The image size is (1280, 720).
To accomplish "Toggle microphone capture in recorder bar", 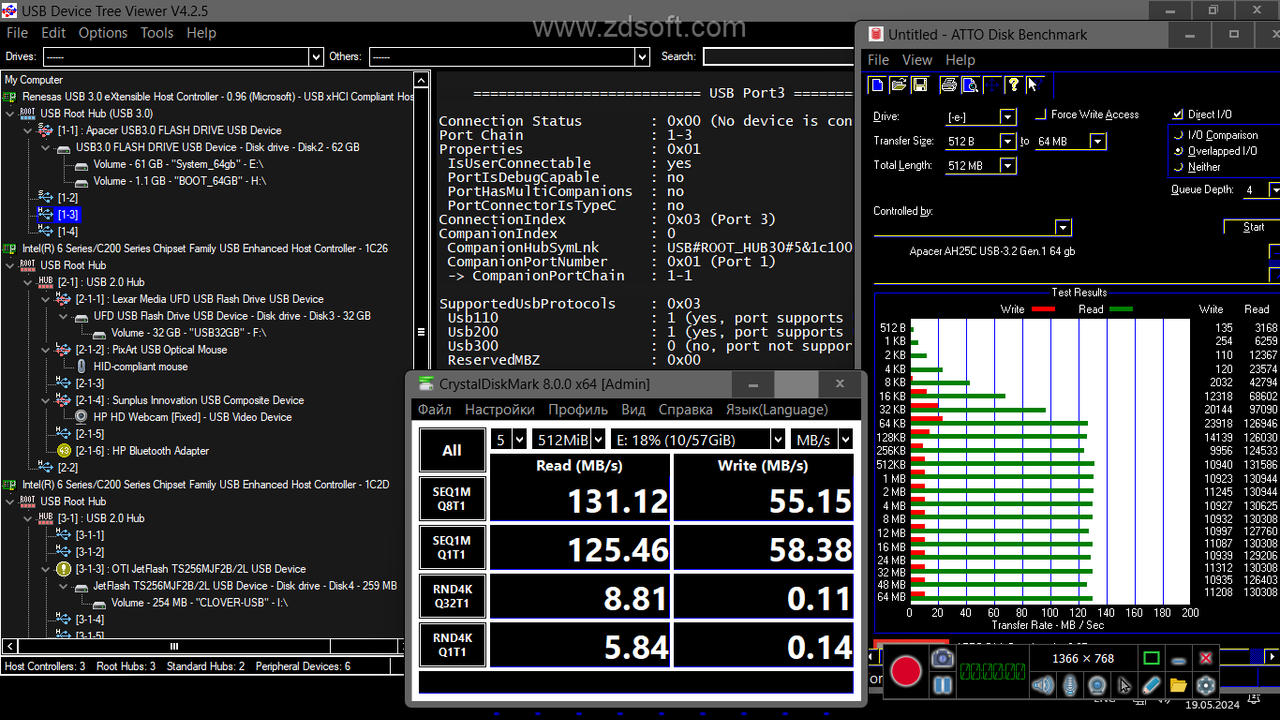I will pos(1070,685).
